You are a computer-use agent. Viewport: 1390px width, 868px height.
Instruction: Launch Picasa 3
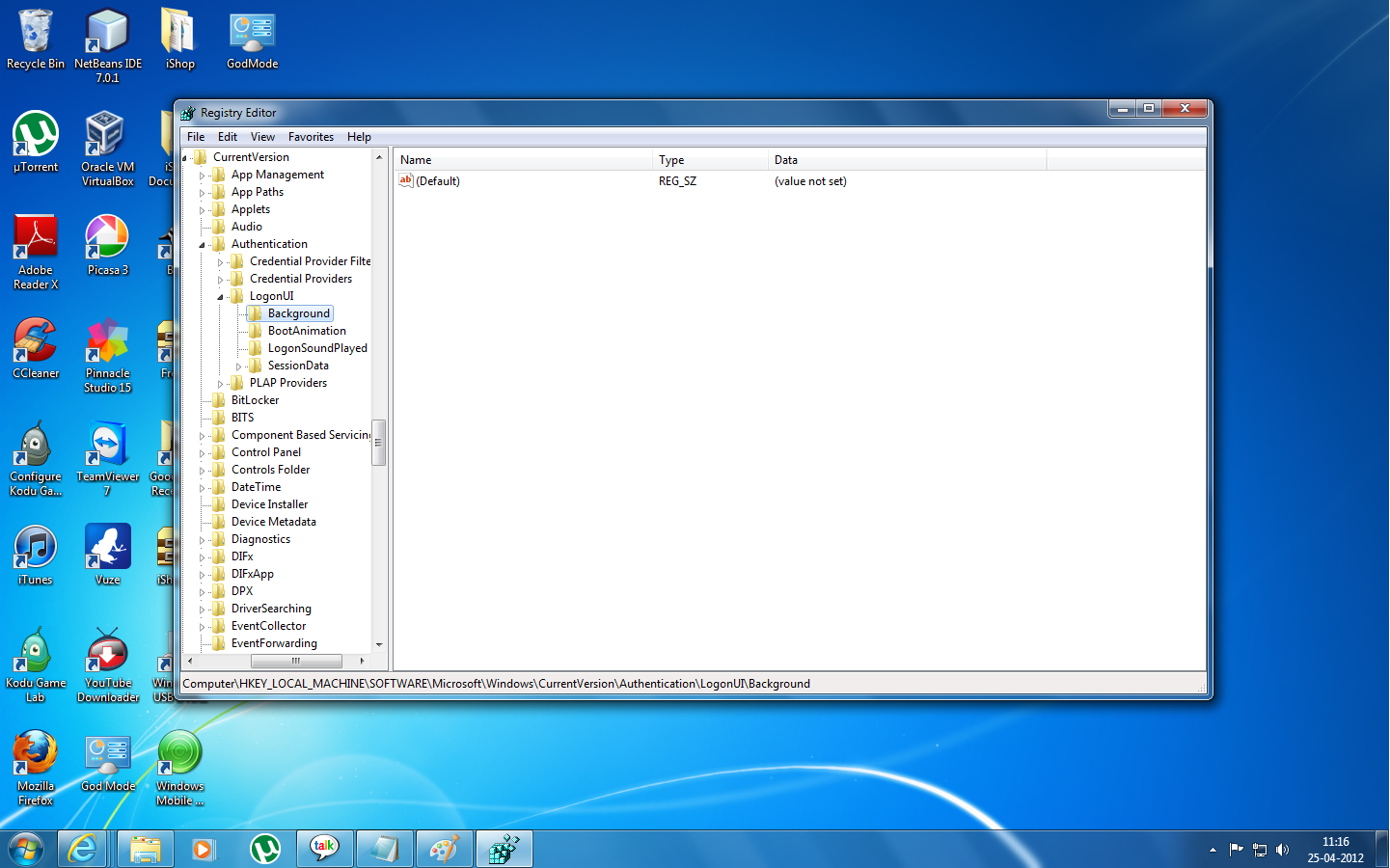click(x=107, y=239)
